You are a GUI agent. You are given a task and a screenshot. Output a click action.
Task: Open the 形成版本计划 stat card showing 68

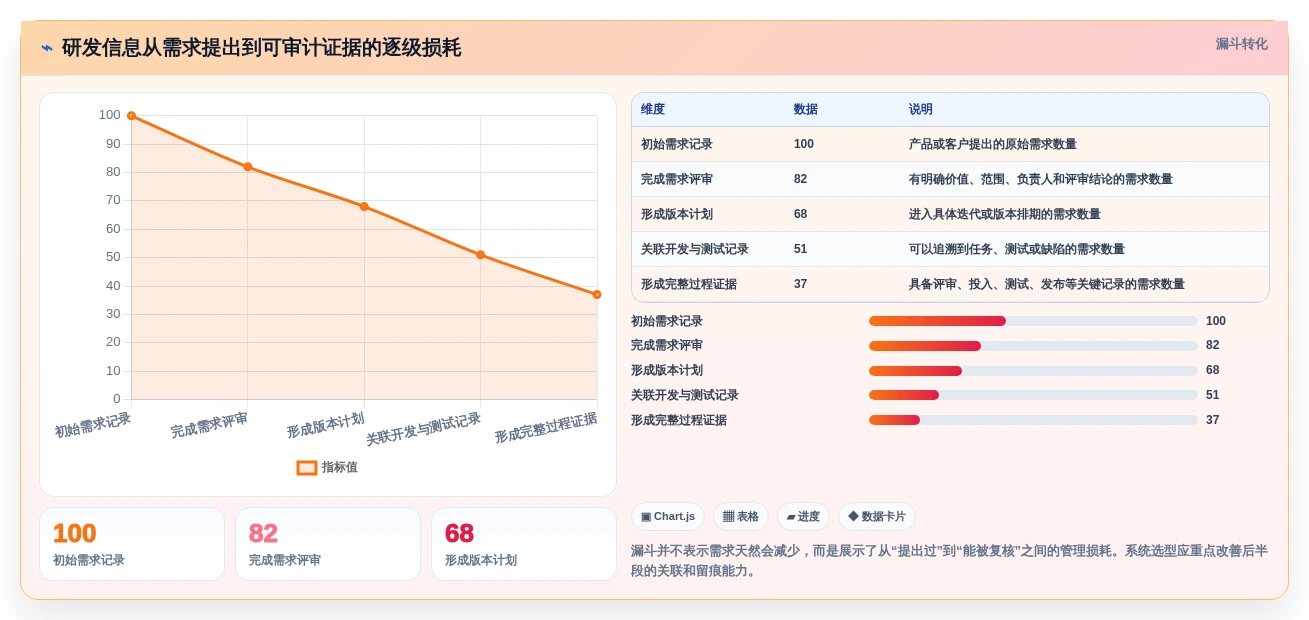(x=524, y=544)
